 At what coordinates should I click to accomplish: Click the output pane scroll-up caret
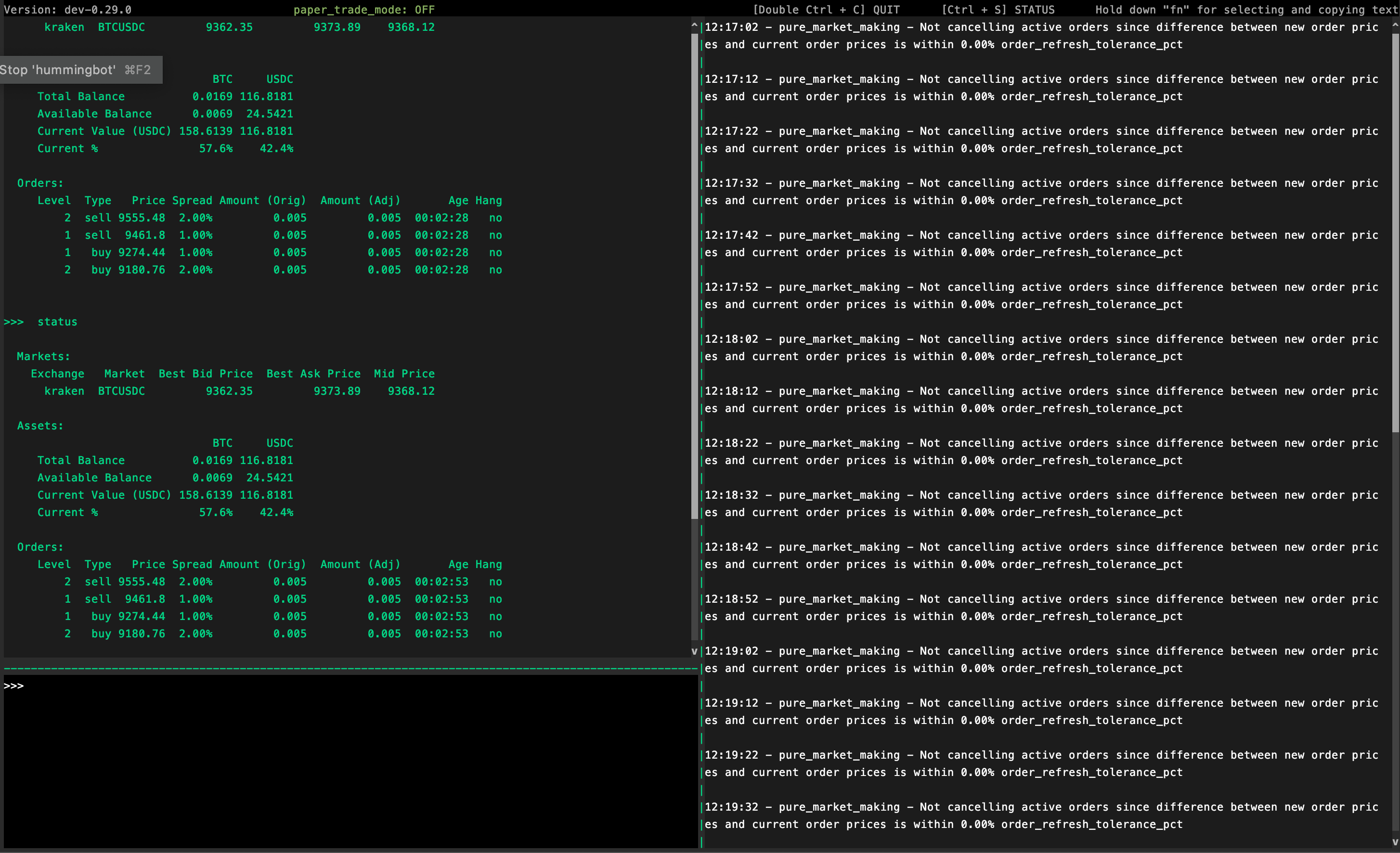(694, 26)
